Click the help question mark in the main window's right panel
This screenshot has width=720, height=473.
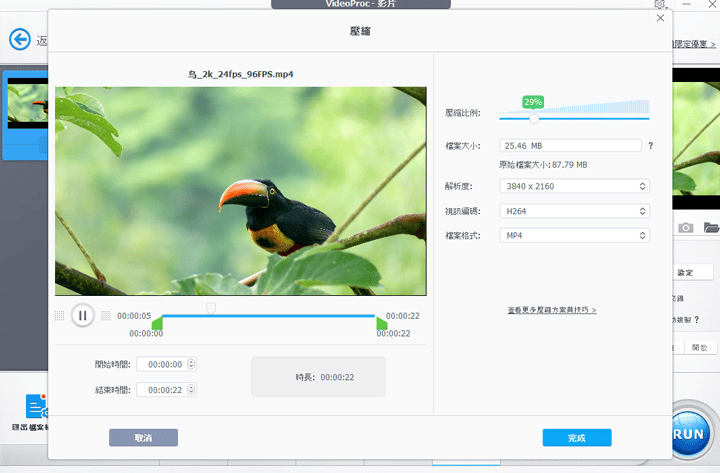click(x=697, y=319)
